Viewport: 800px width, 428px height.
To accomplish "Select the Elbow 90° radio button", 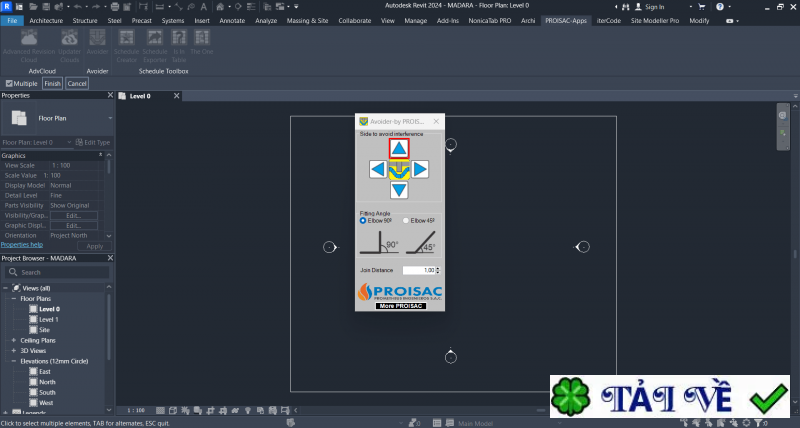I will [x=364, y=221].
